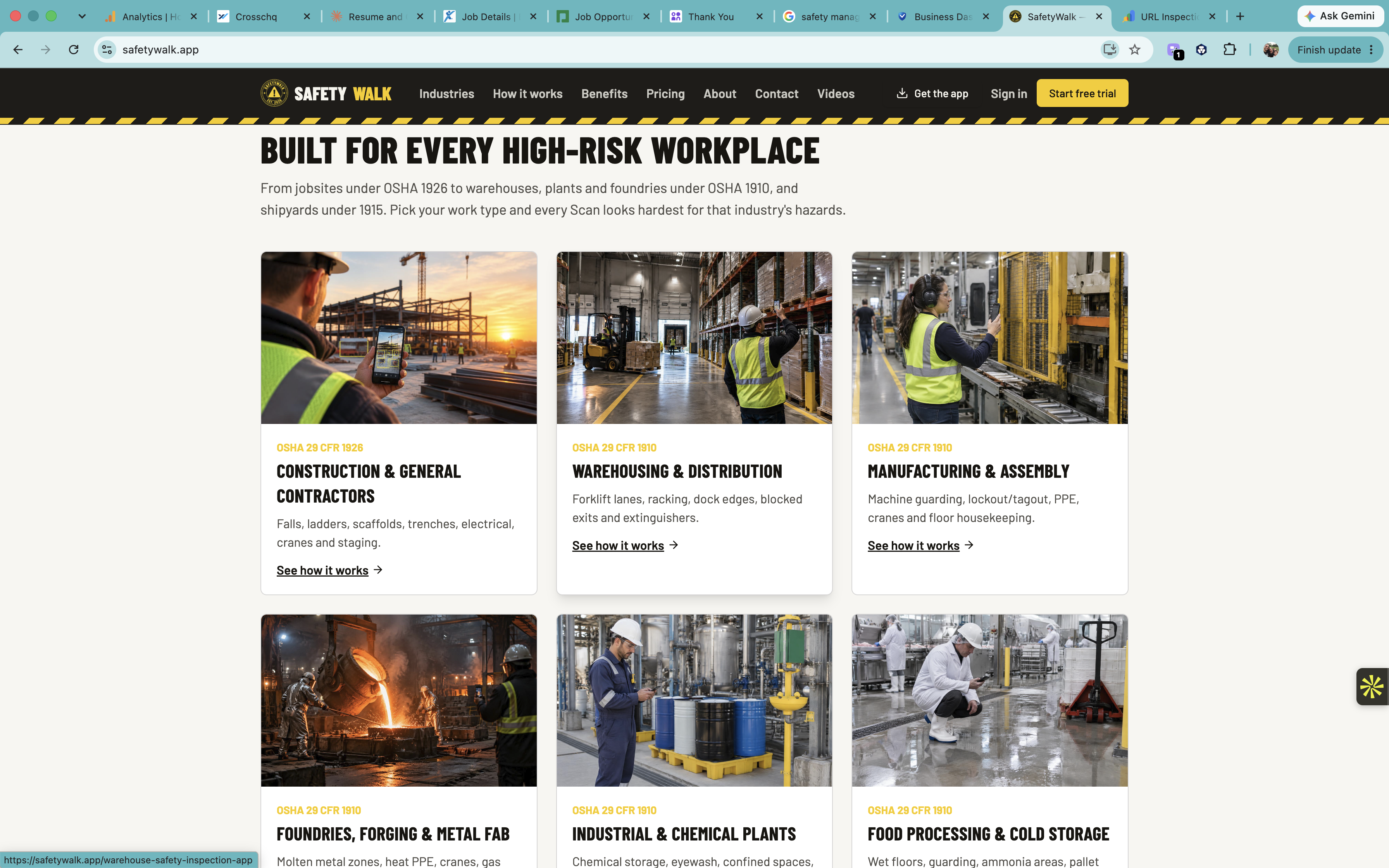This screenshot has height=868, width=1389.
Task: Open the foundry molten metal card photo
Action: click(399, 700)
